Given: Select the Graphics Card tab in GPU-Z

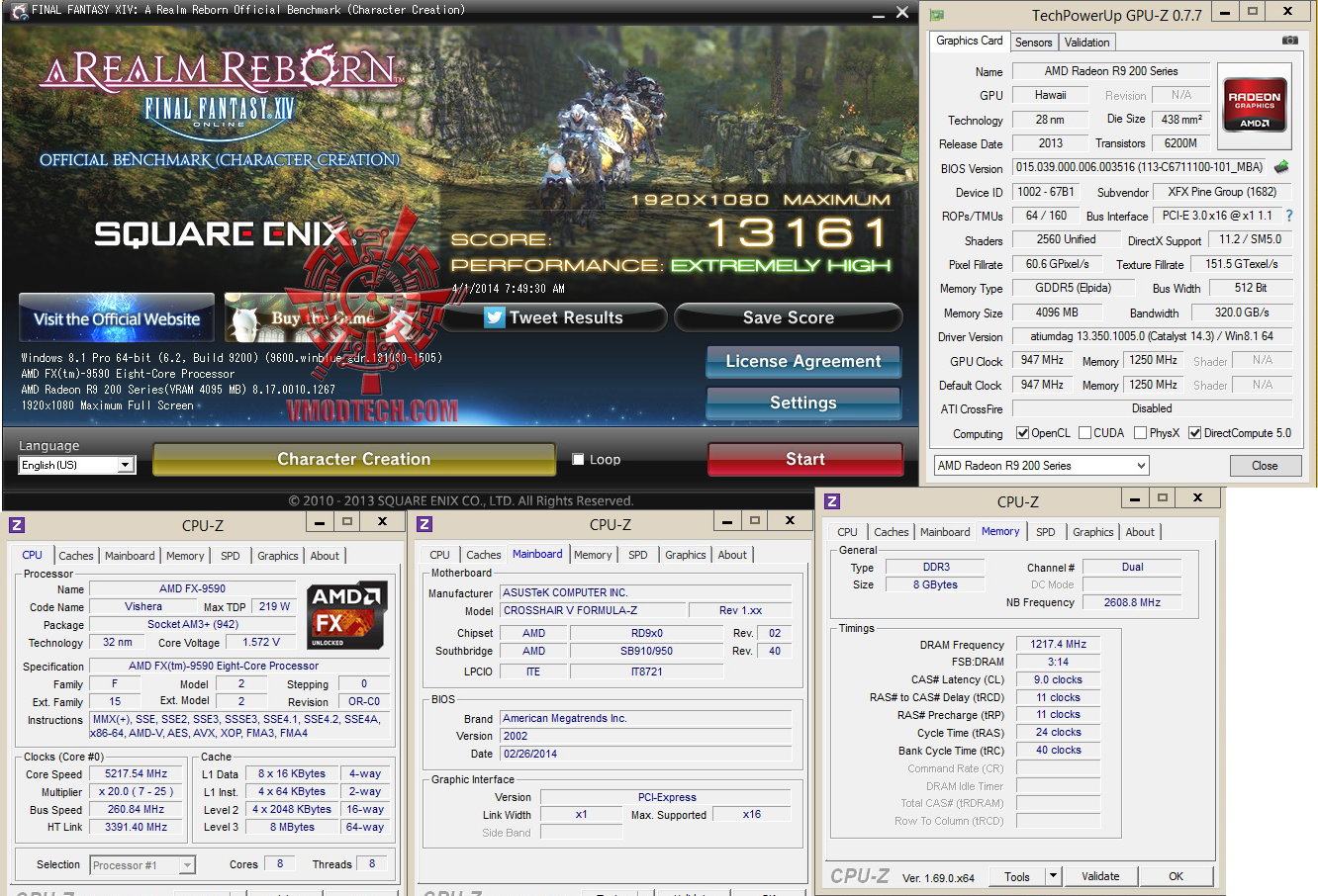Looking at the screenshot, I should click(970, 41).
